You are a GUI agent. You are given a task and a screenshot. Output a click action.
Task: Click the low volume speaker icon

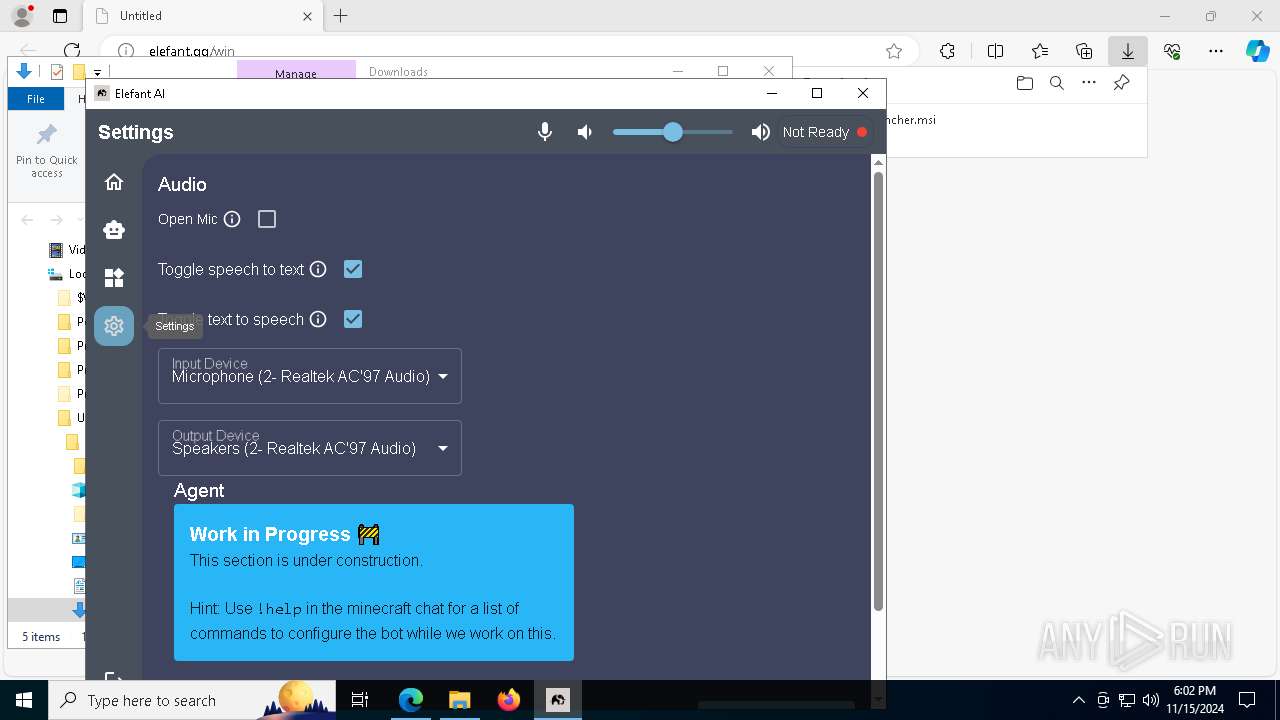coord(585,132)
